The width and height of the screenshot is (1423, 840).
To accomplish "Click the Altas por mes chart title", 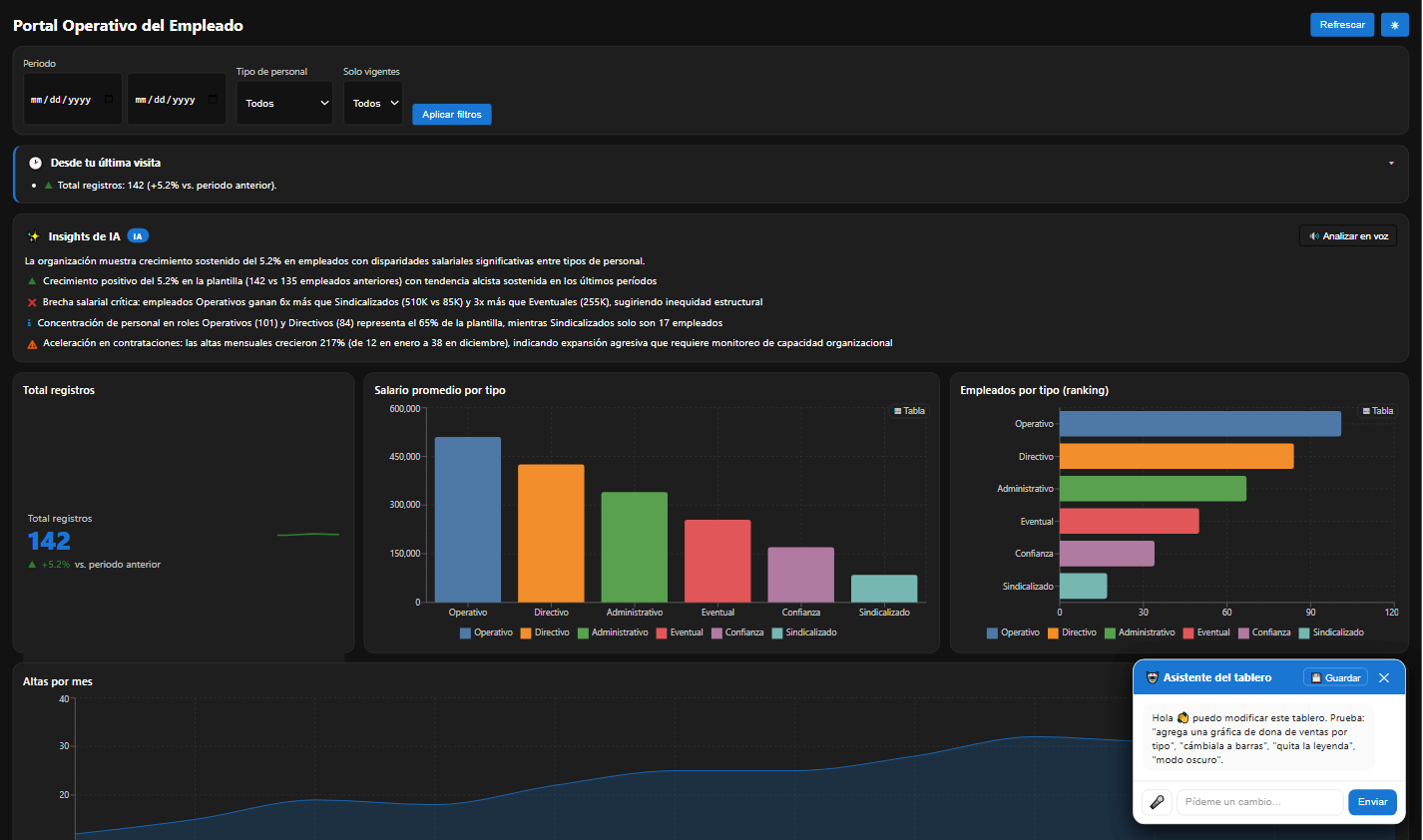I will click(58, 682).
